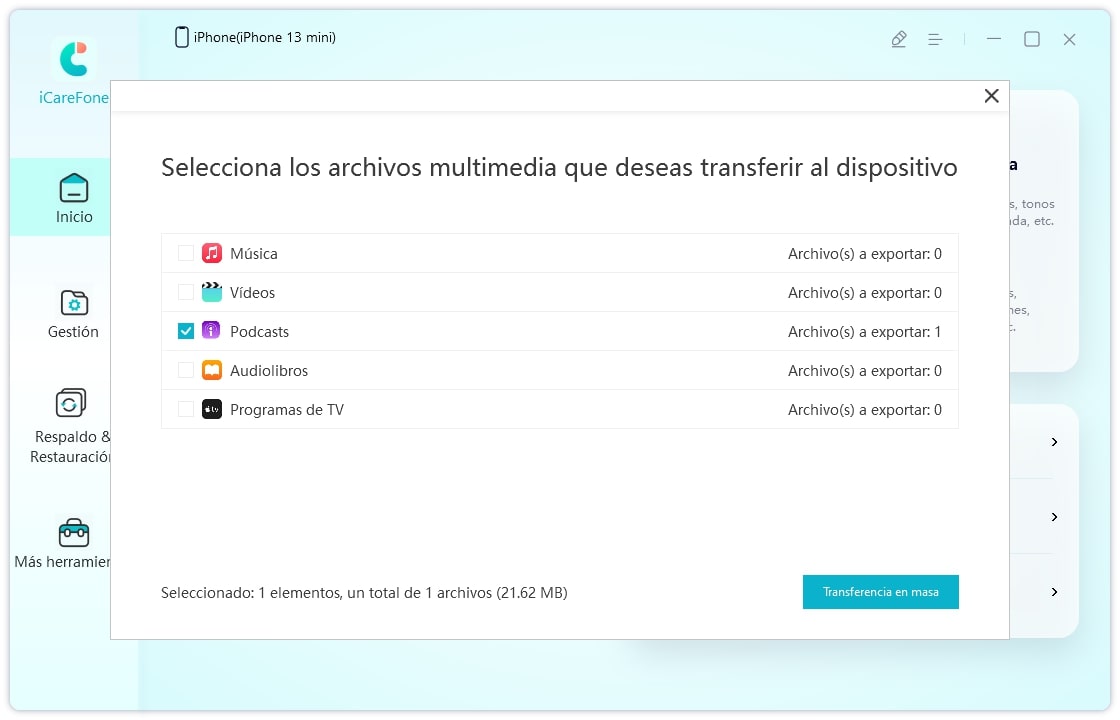The image size is (1120, 720).
Task: Open Respaldo & Restauración section
Action: [x=71, y=426]
